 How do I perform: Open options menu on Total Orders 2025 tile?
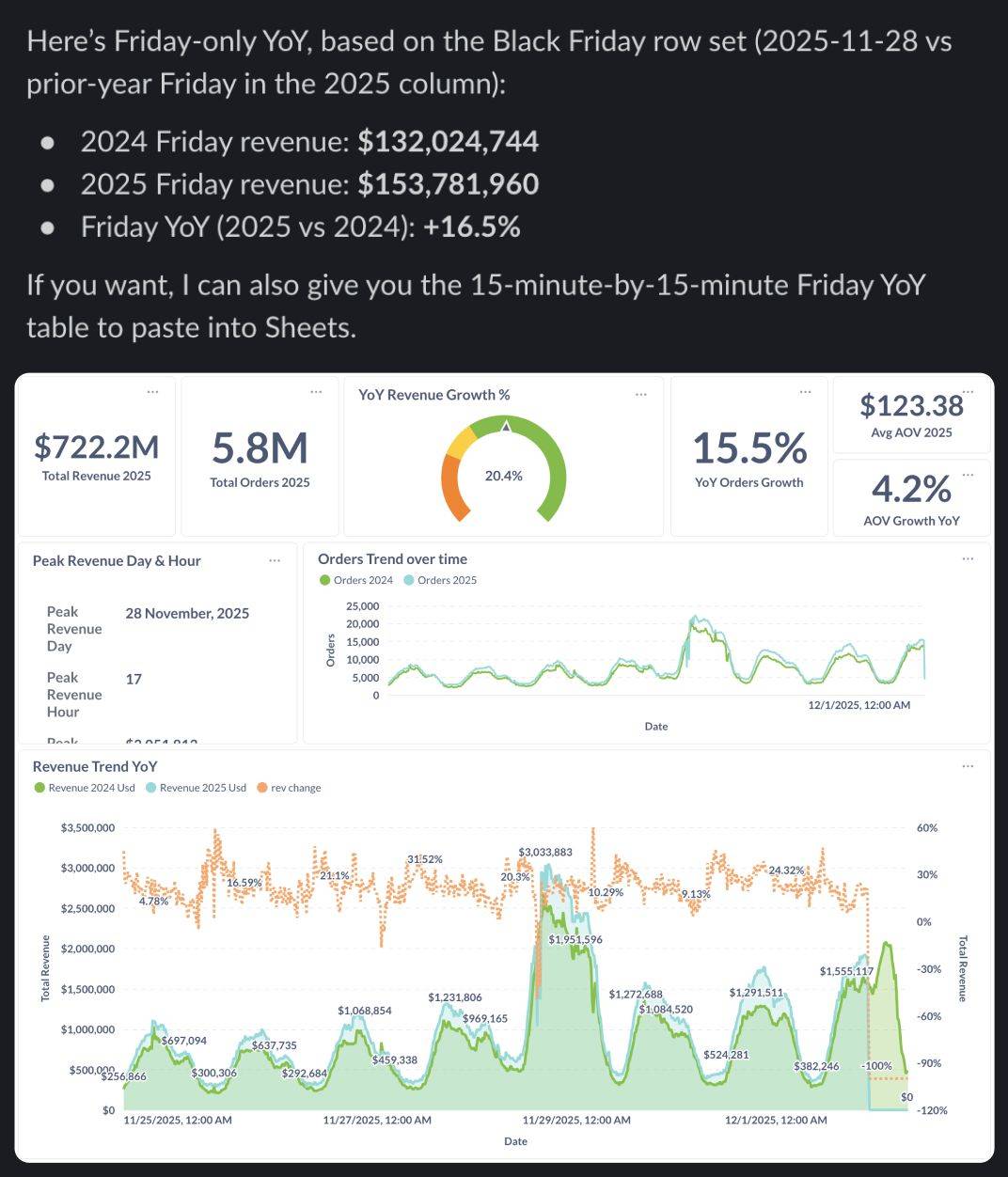(x=315, y=392)
